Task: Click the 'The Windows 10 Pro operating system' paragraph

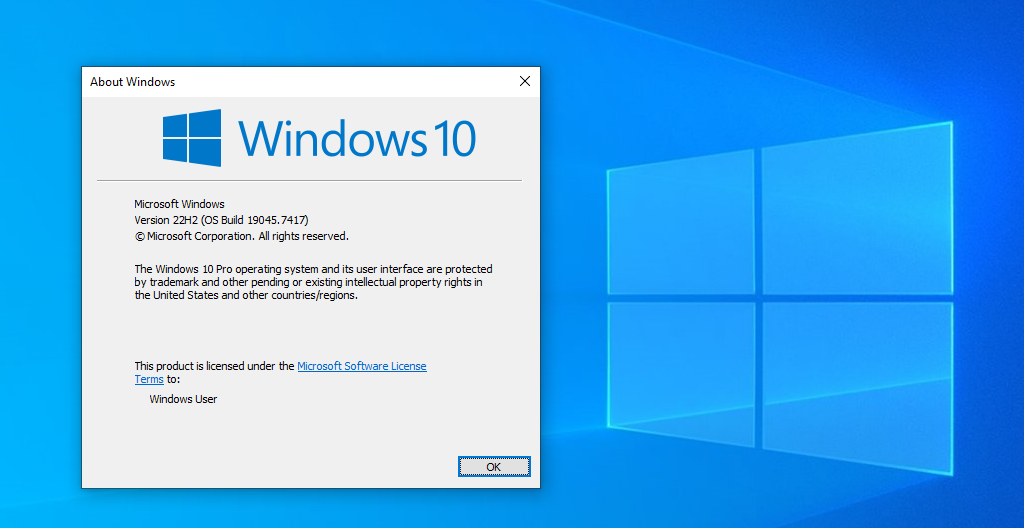Action: [313, 282]
